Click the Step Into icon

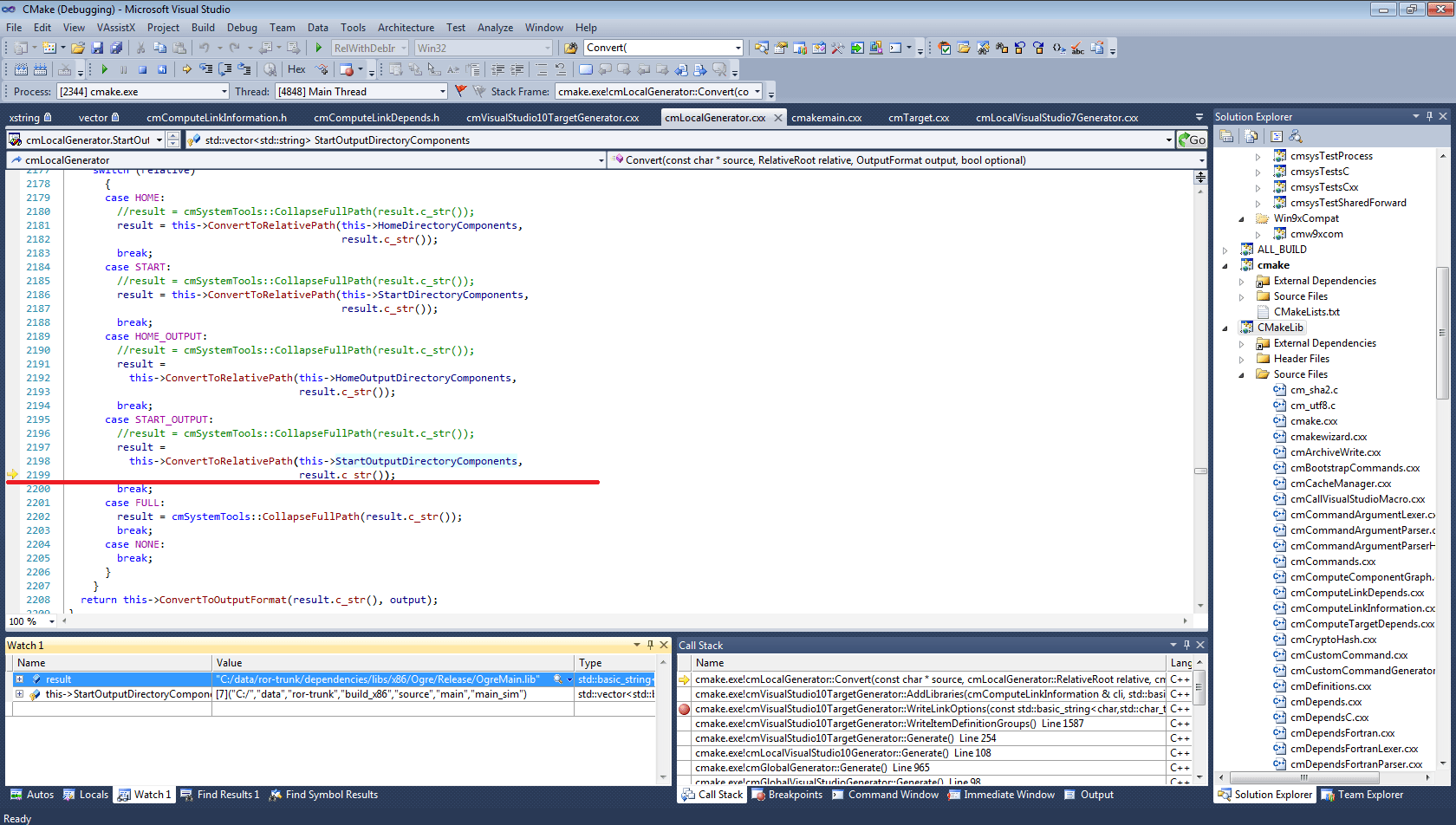pyautogui.click(x=205, y=69)
